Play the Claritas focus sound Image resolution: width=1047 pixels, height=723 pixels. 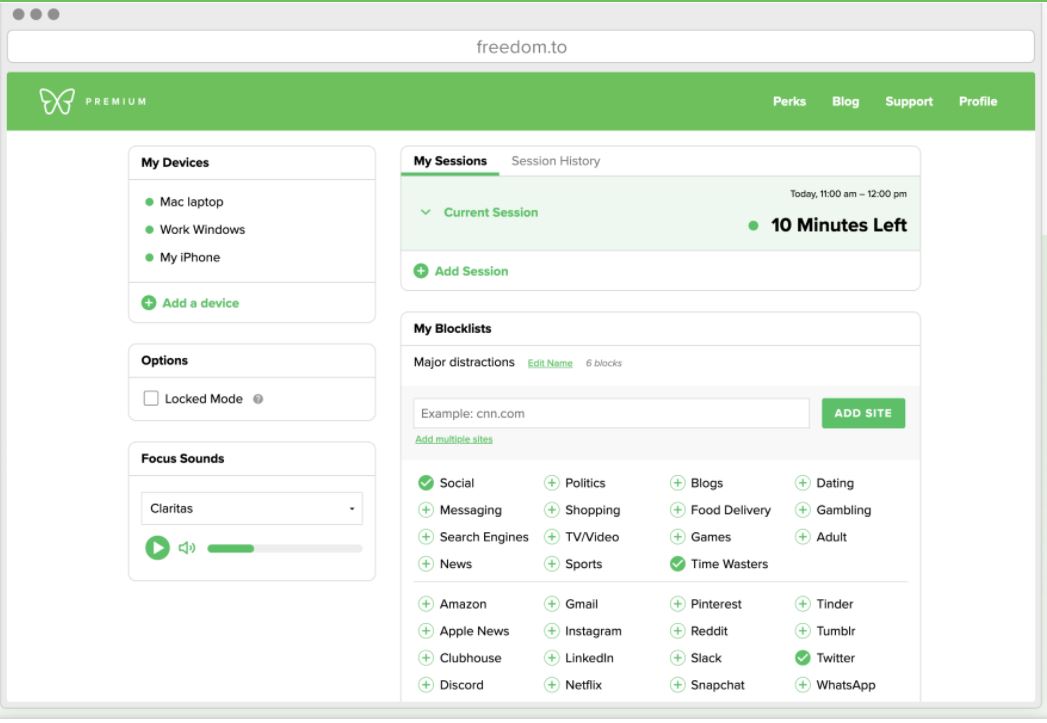158,548
